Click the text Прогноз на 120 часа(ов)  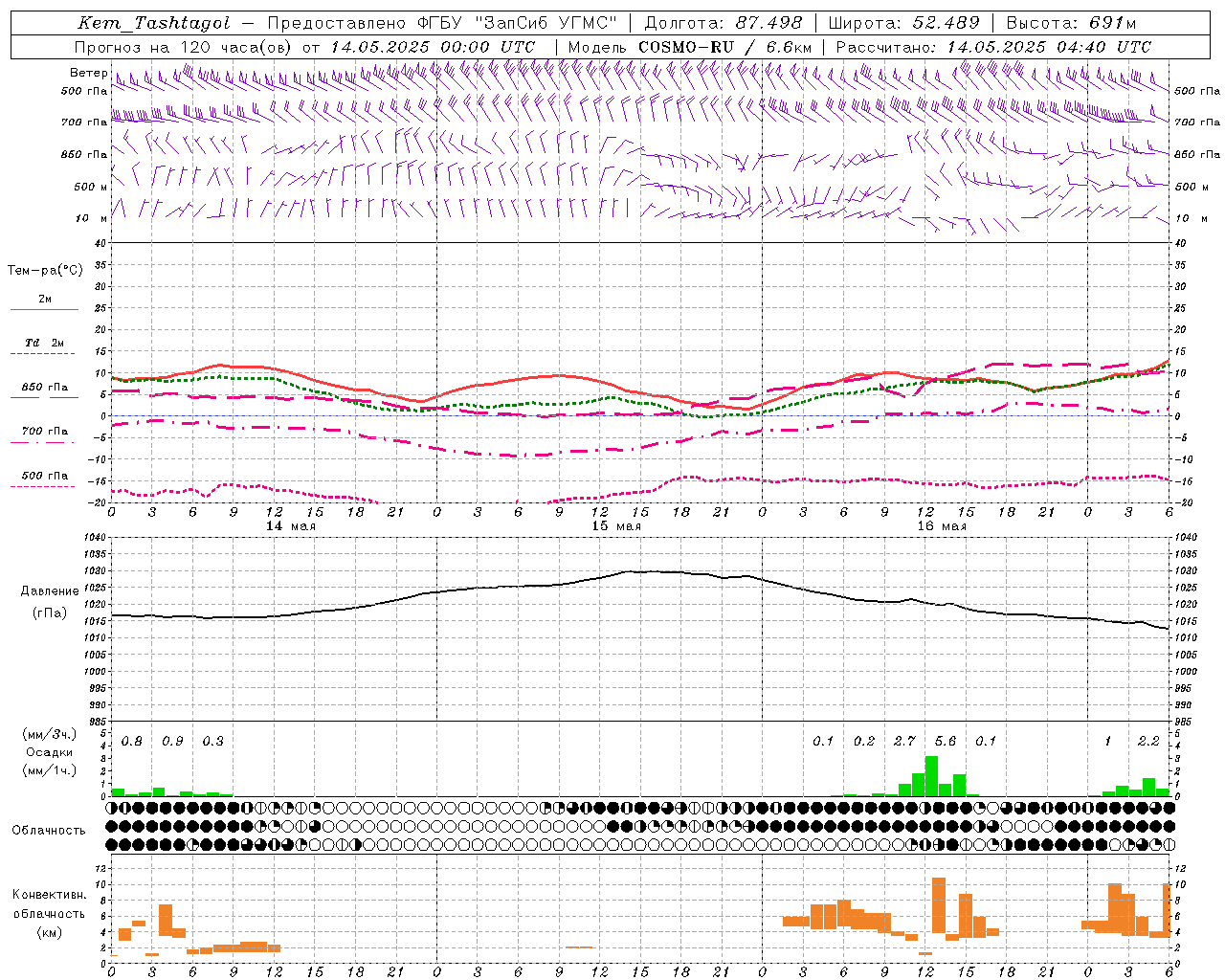point(184,47)
